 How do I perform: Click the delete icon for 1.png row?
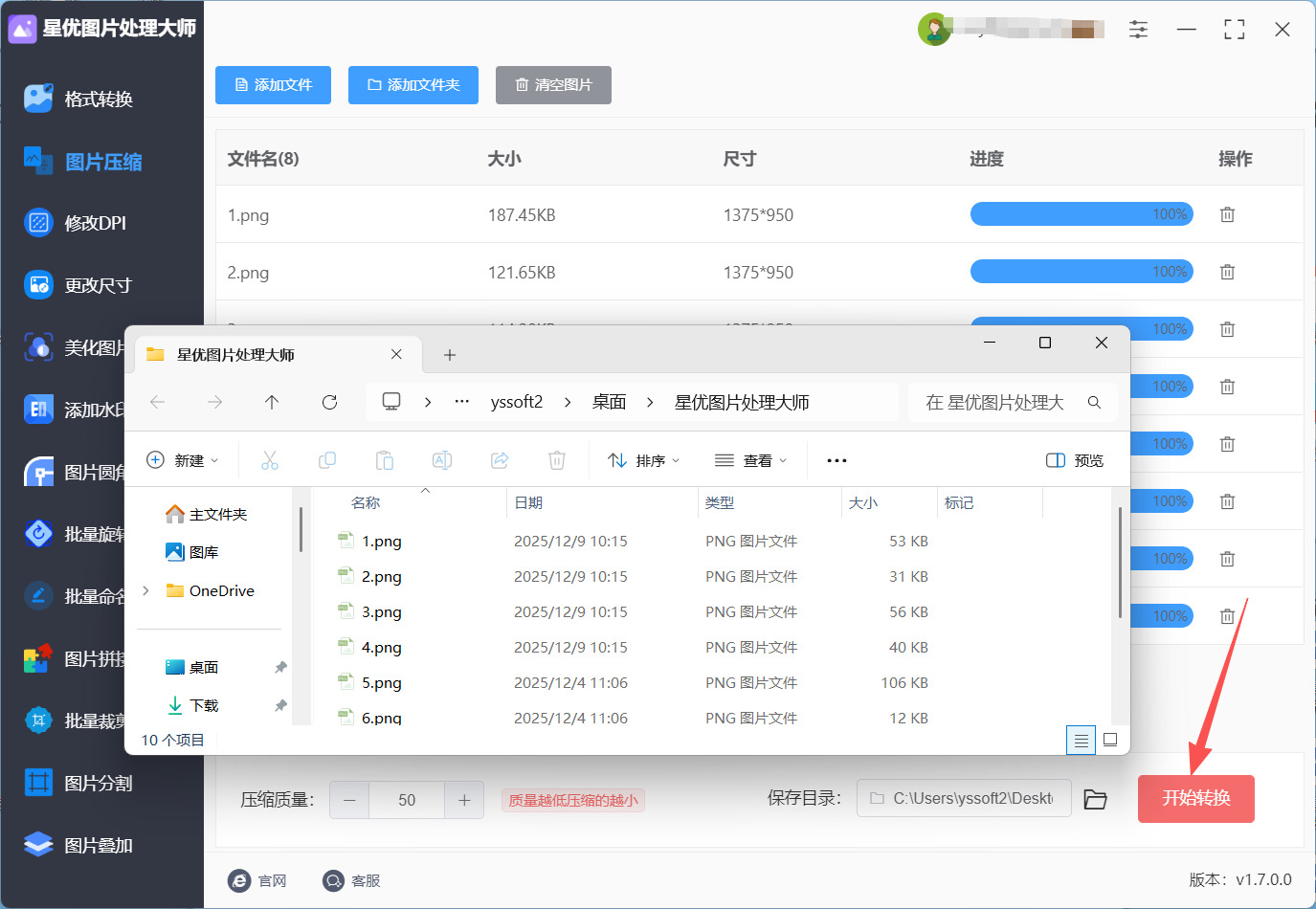click(x=1227, y=214)
